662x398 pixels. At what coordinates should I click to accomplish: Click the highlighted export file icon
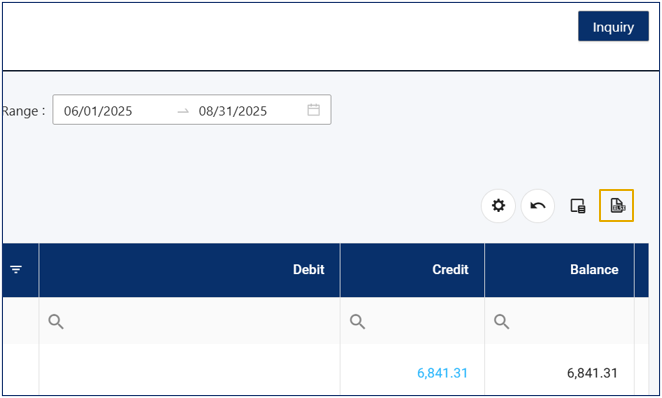(616, 206)
